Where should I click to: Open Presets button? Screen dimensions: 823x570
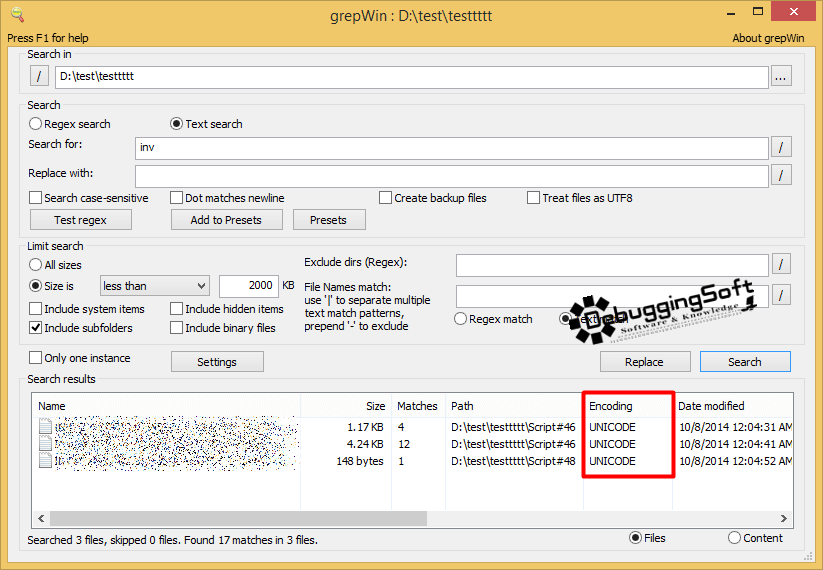329,220
